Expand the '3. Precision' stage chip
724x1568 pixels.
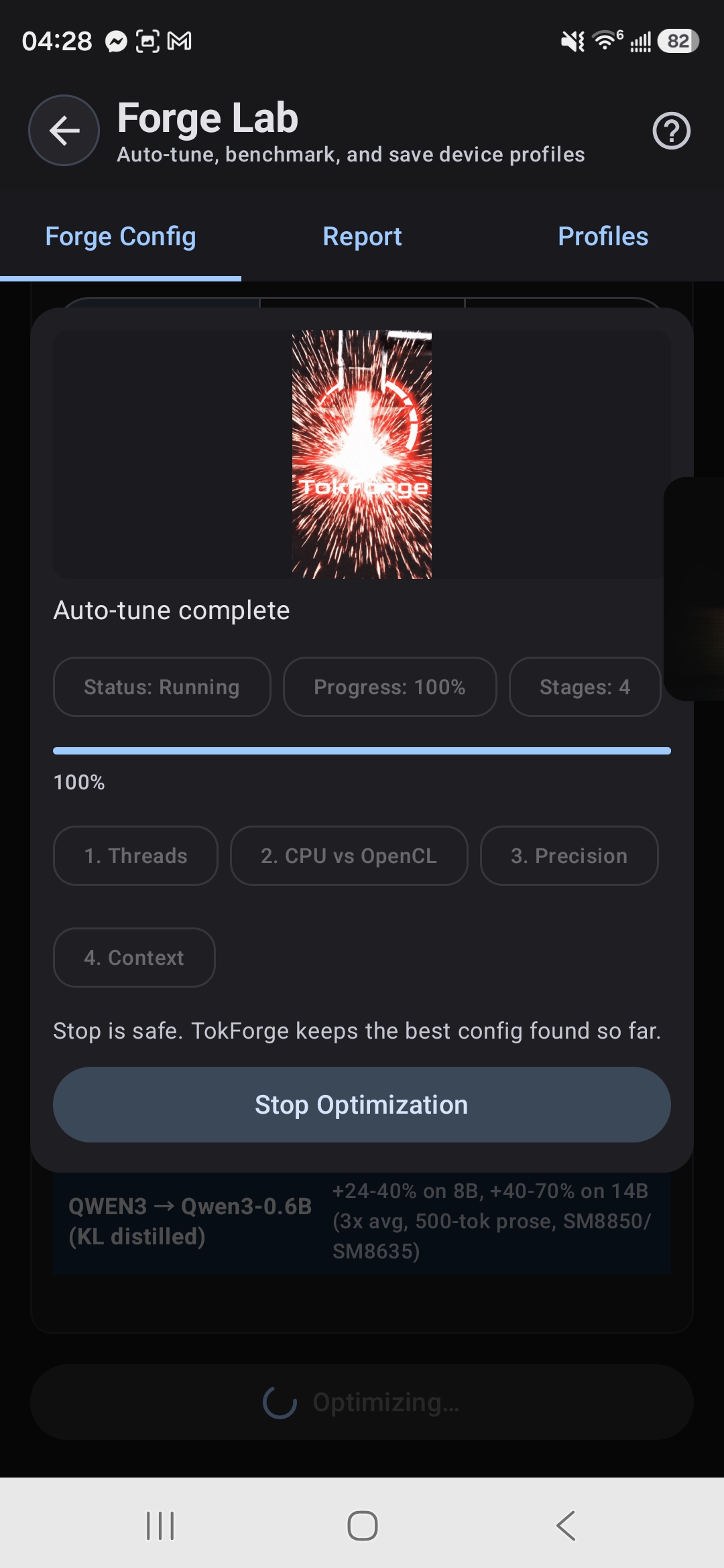568,856
